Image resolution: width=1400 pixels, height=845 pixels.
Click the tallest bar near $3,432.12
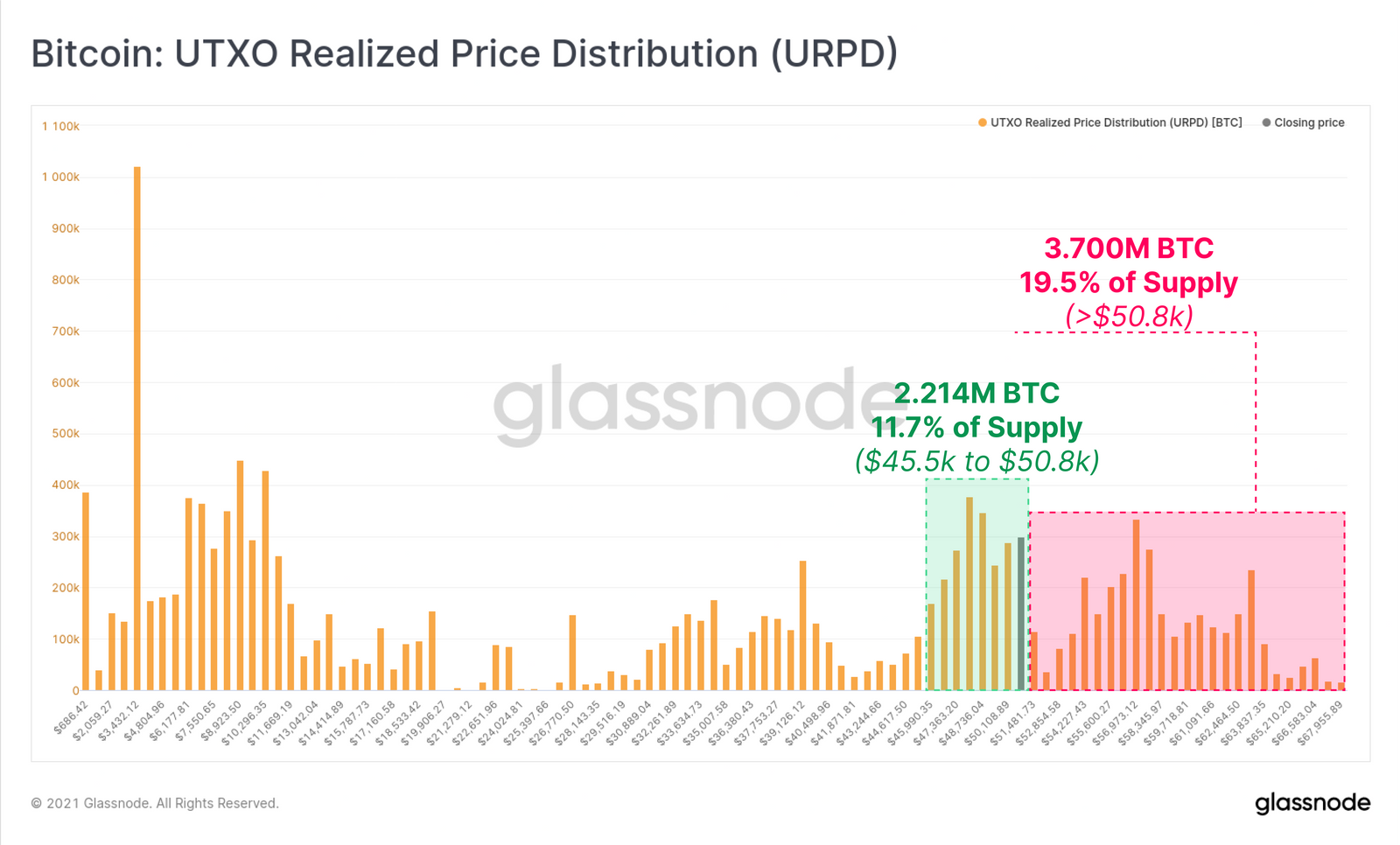(137, 429)
